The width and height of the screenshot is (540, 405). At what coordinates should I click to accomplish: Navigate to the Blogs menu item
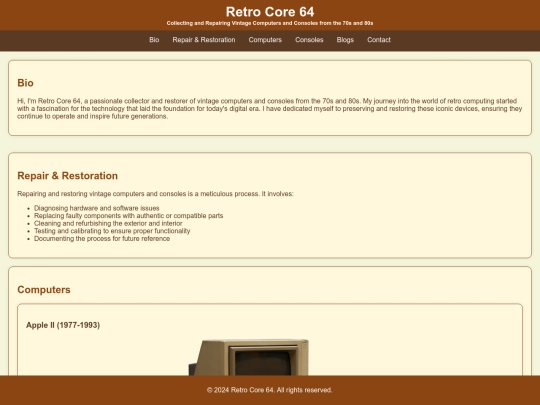coord(345,40)
